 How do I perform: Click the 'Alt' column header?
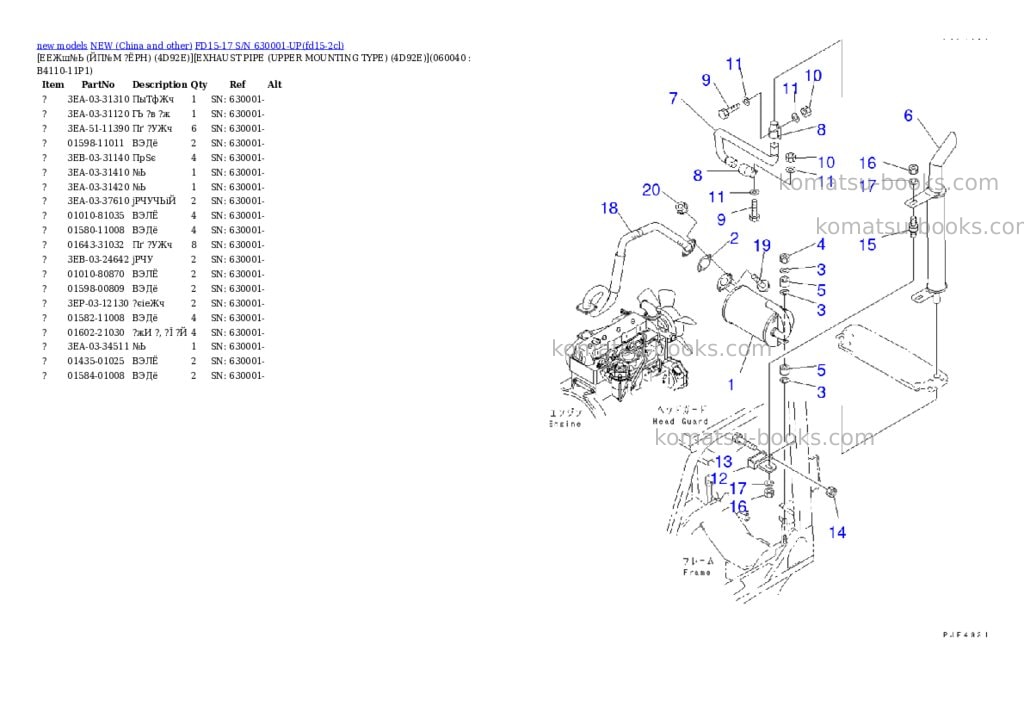275,84
